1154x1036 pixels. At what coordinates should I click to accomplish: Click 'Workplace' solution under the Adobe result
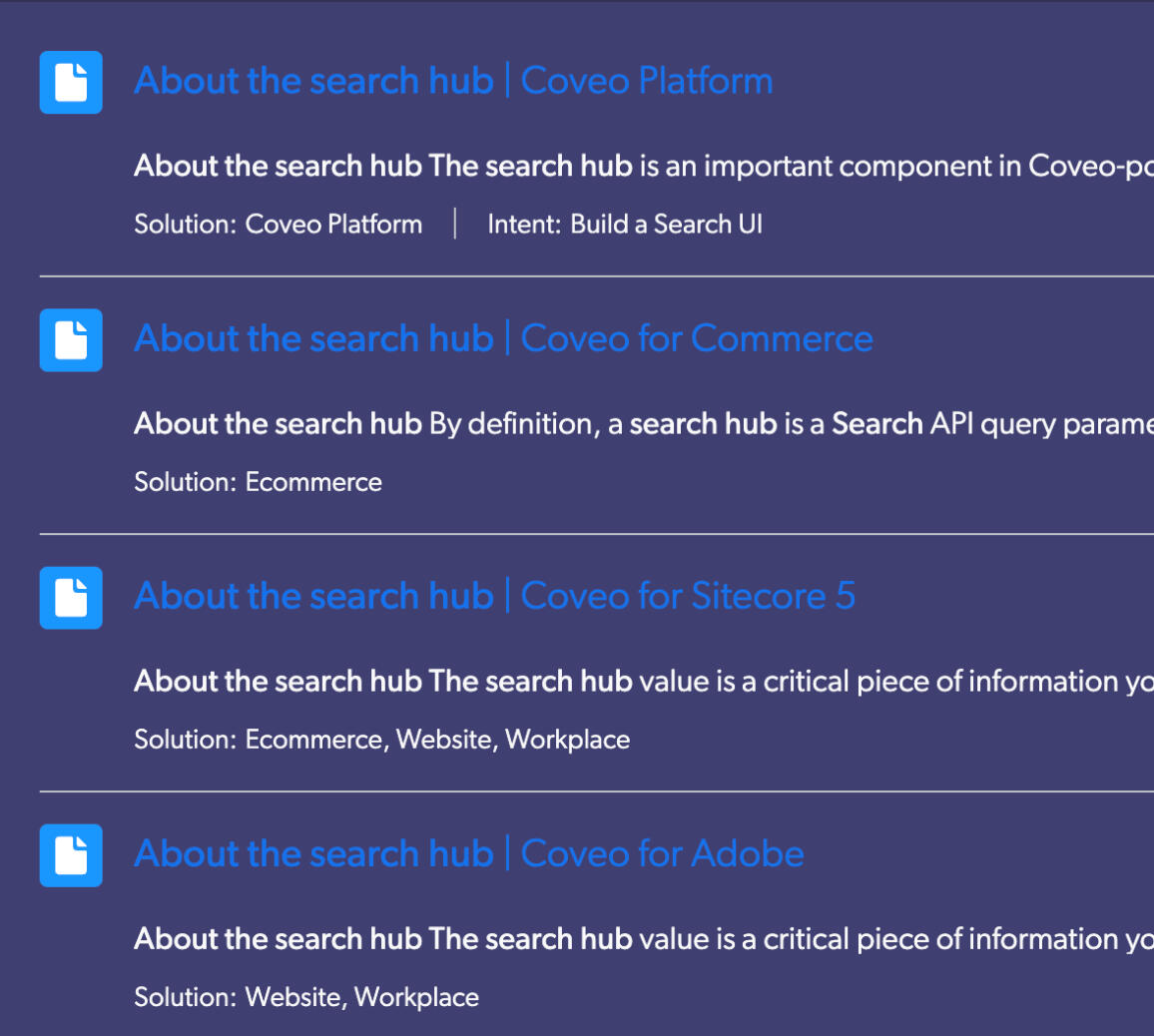pyautogui.click(x=416, y=997)
